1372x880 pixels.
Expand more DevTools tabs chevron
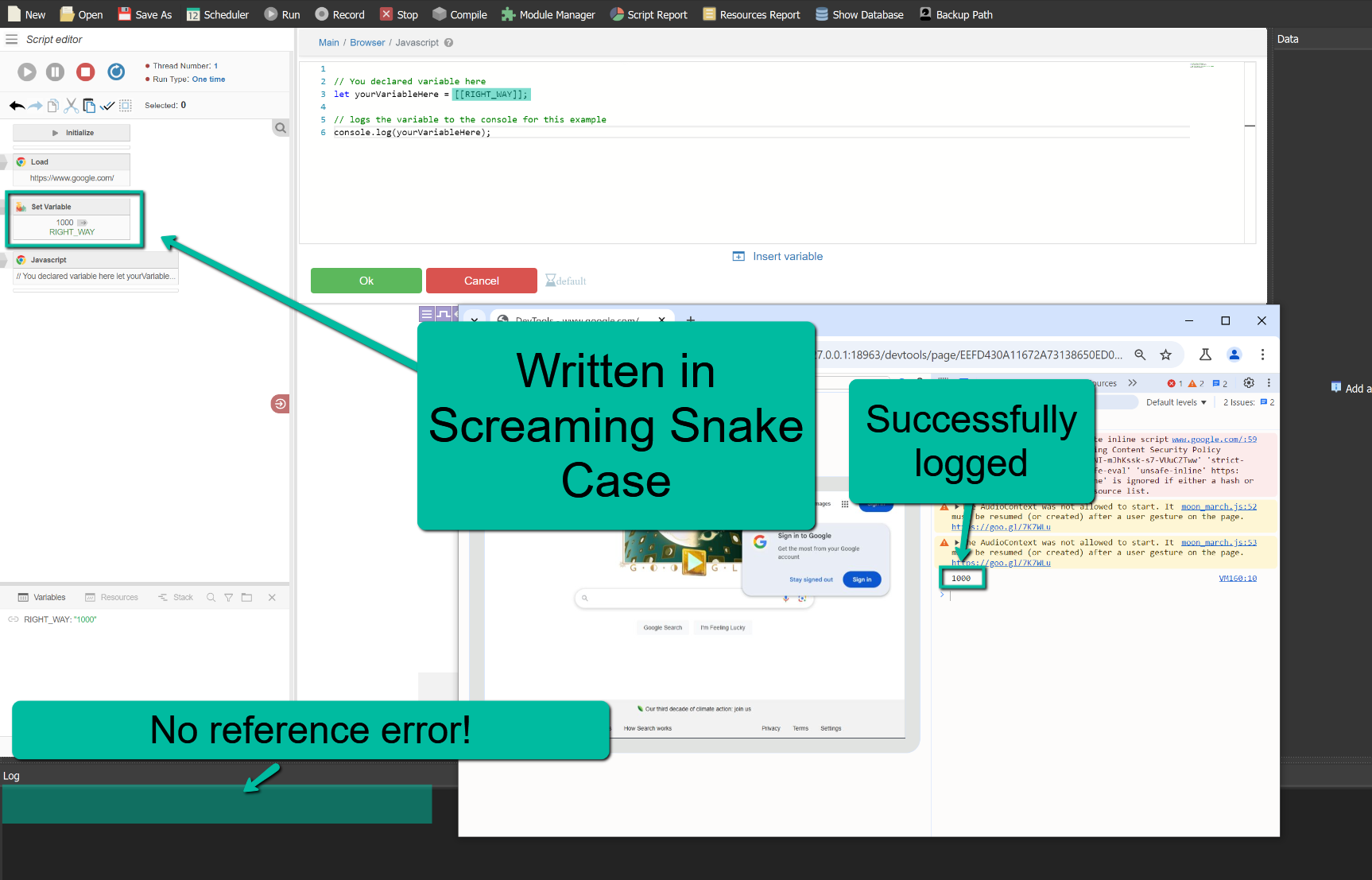click(1133, 383)
